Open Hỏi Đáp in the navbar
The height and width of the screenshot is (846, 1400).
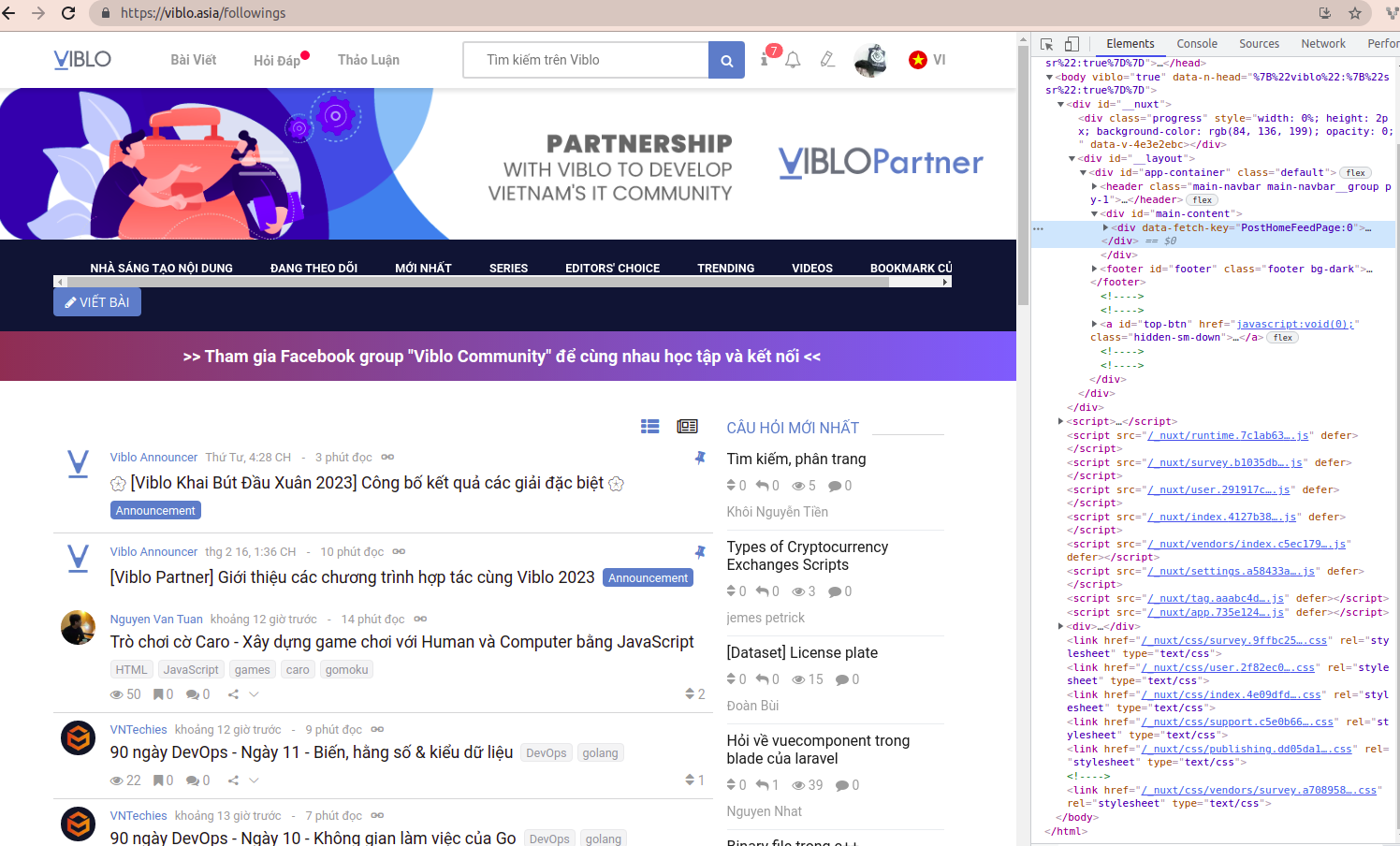click(x=277, y=60)
